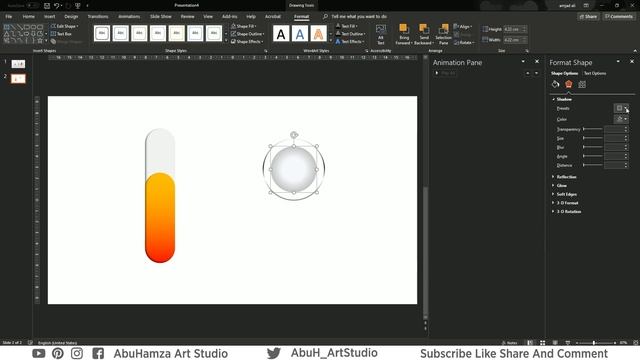Open the Effects pentagon tab
This screenshot has width=640, height=360.
coord(569,84)
